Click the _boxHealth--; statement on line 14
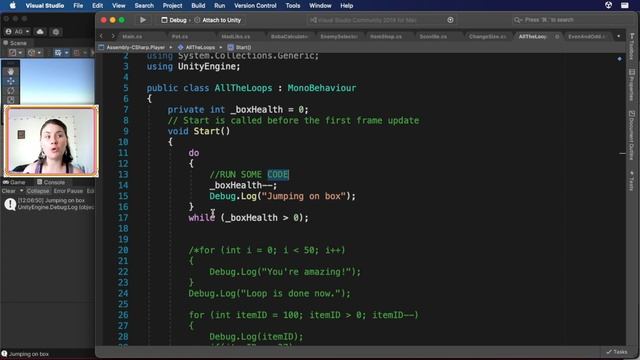 pos(243,185)
